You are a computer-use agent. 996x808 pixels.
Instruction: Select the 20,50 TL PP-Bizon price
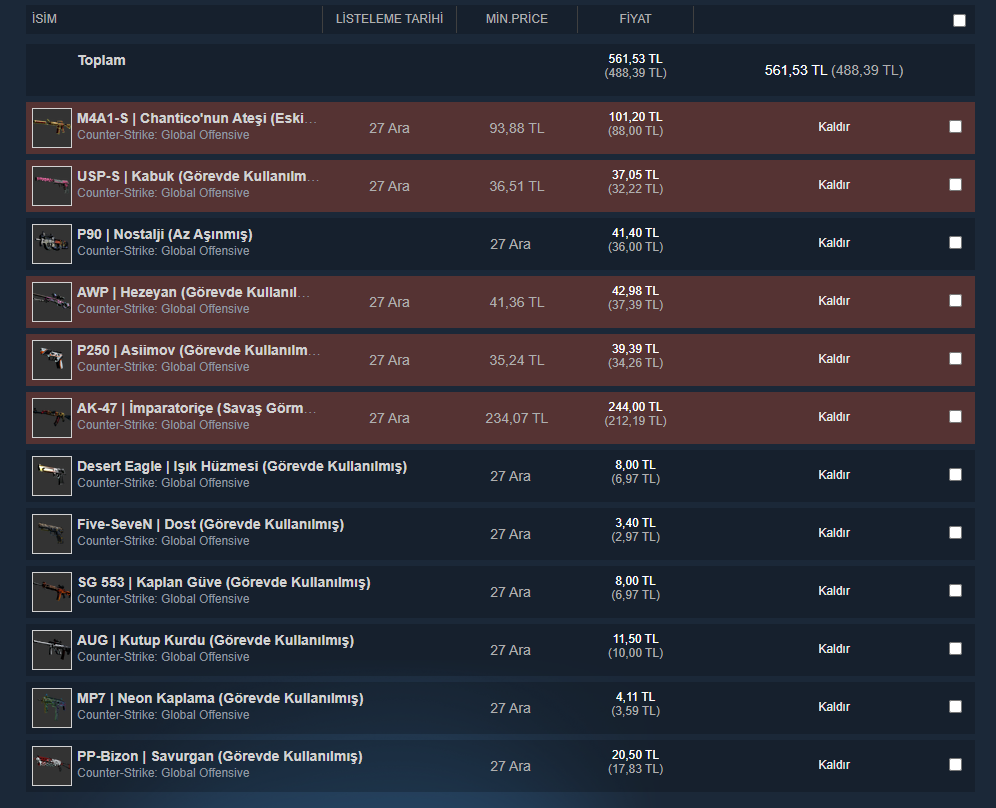tap(635, 755)
